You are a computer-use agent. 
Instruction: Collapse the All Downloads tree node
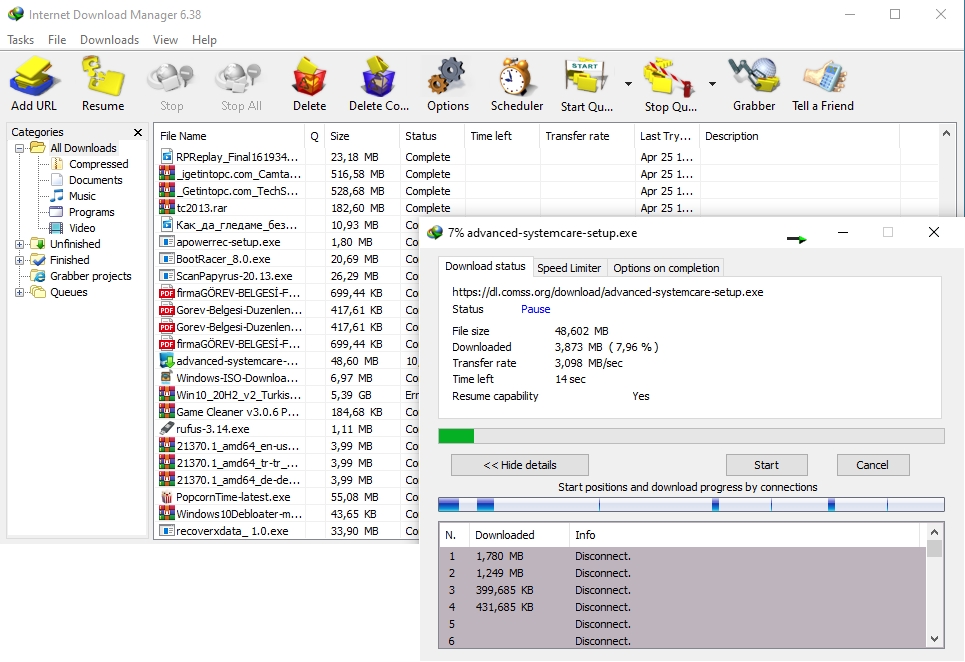click(19, 148)
